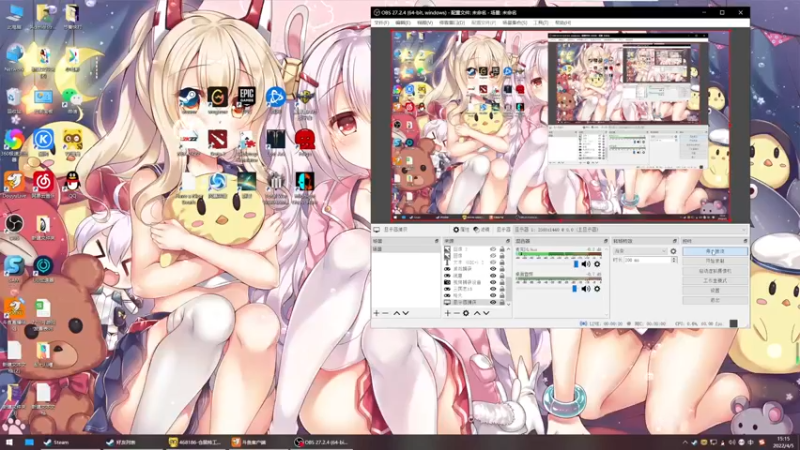Click the 开始录制 start recording button
This screenshot has width=800, height=450.
coord(715,261)
